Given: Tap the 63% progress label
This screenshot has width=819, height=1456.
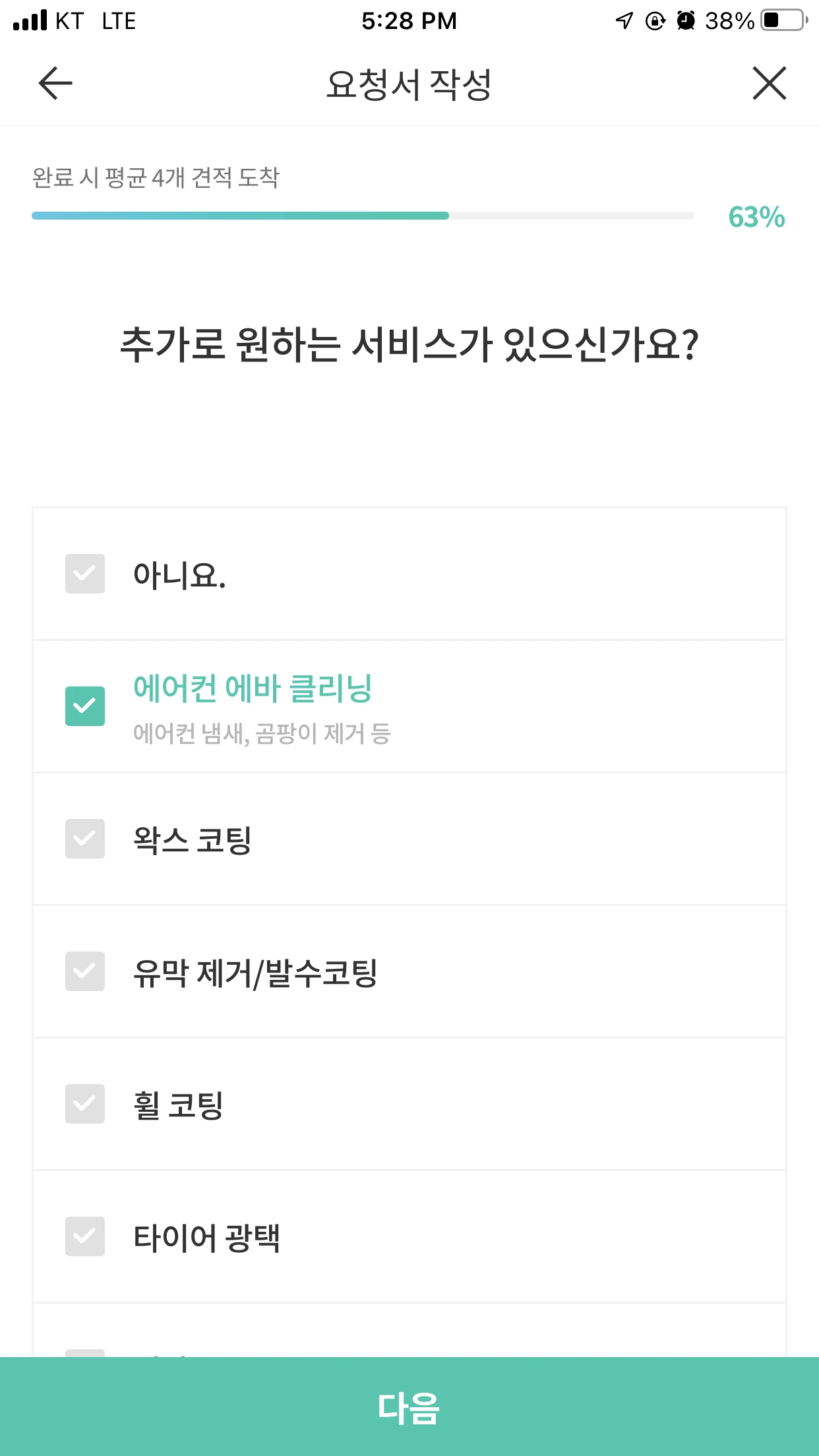Looking at the screenshot, I should (756, 217).
